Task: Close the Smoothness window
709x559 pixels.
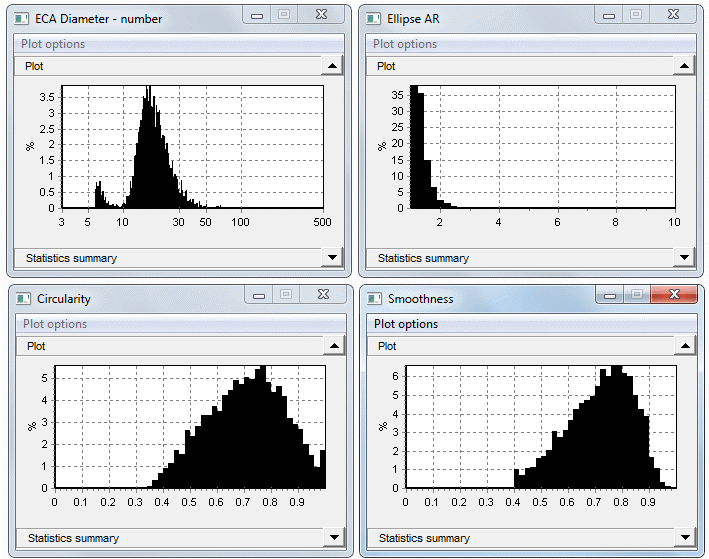Action: click(x=674, y=294)
